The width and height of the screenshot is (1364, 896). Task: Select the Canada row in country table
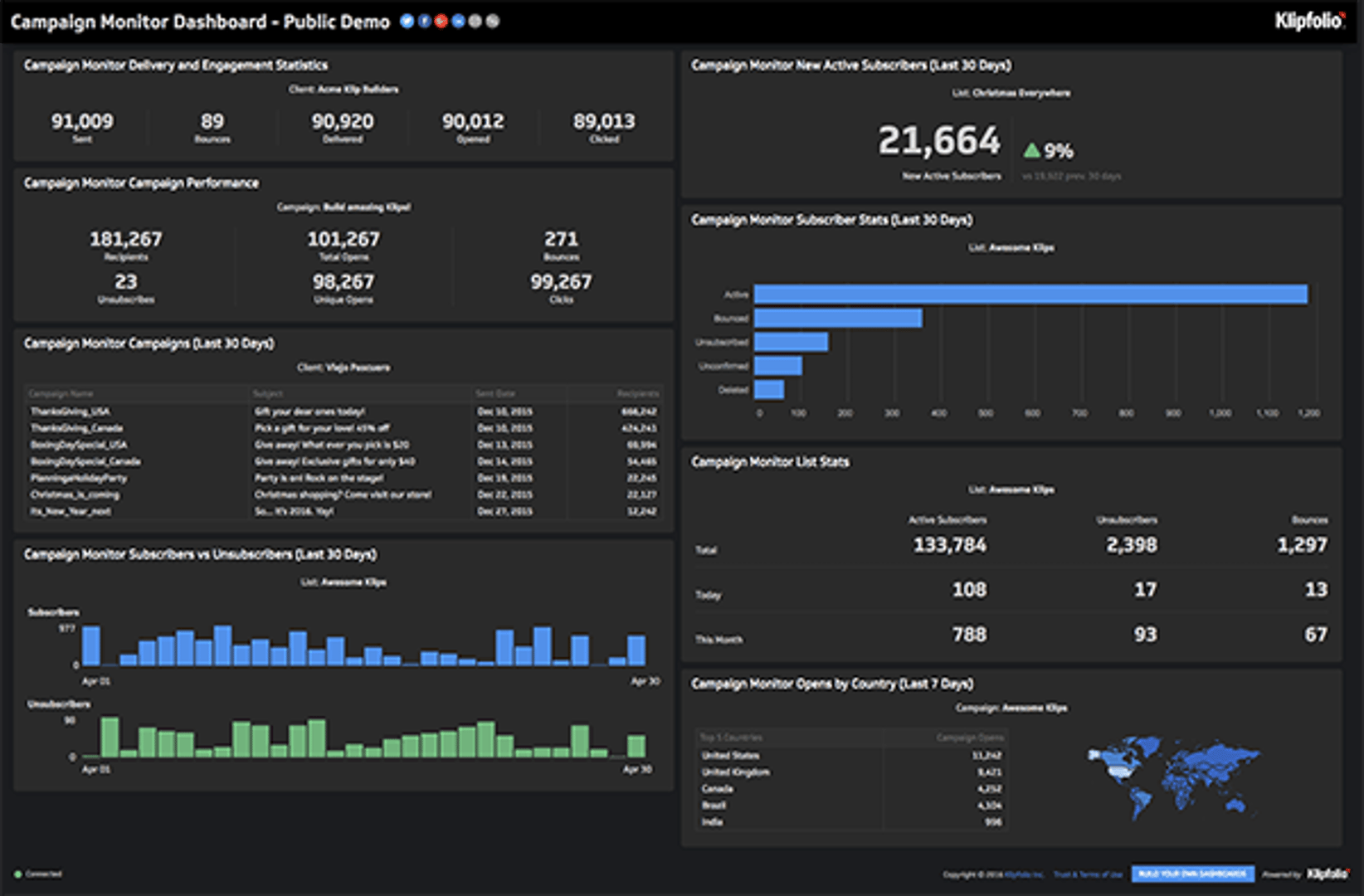click(851, 788)
